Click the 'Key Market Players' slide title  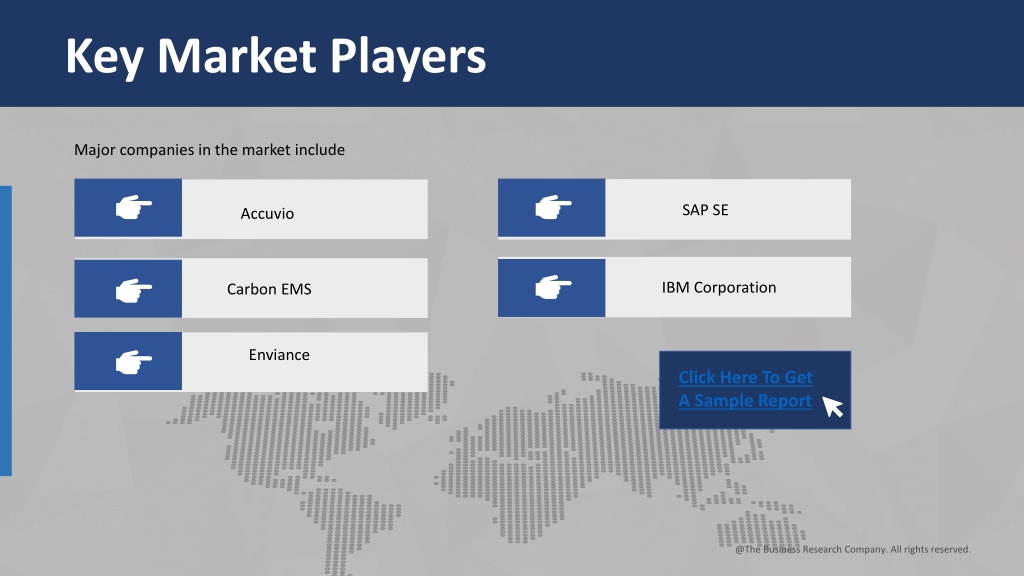click(276, 56)
